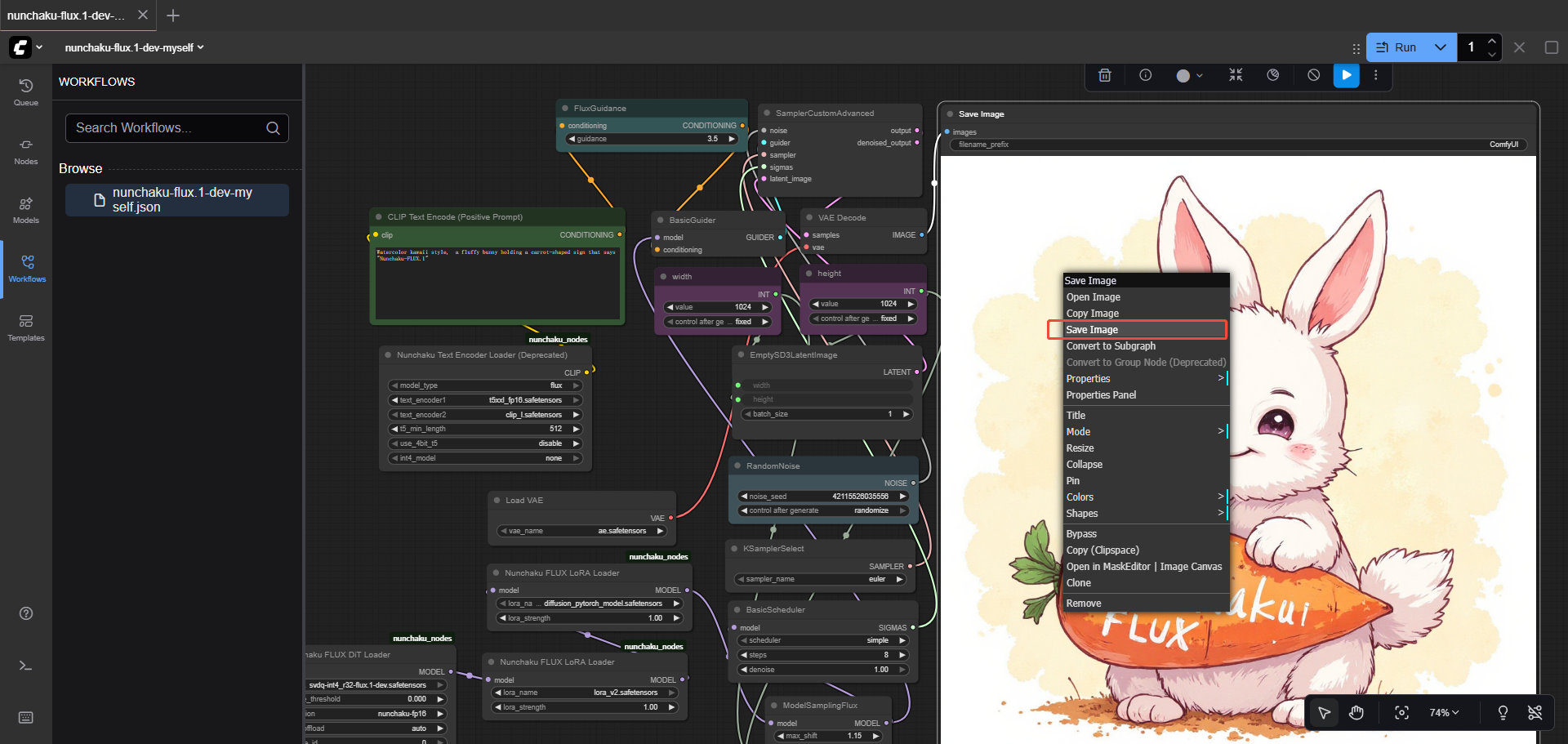
Task: Collapse the FluxGuidance node via its title dot
Action: point(565,109)
